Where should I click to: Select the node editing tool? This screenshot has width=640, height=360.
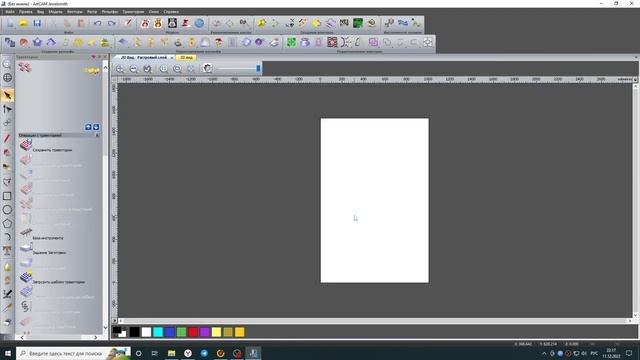7,109
